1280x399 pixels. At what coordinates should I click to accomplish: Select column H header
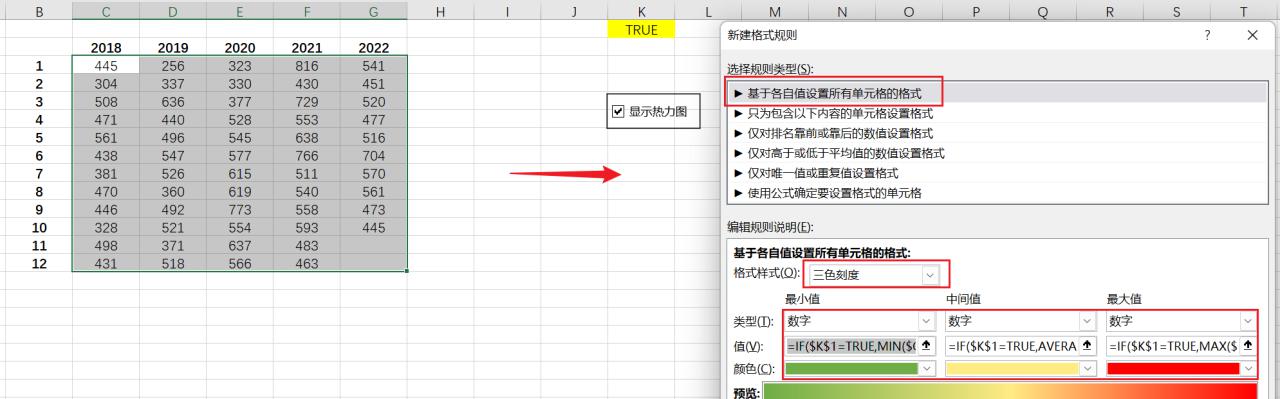coord(440,11)
